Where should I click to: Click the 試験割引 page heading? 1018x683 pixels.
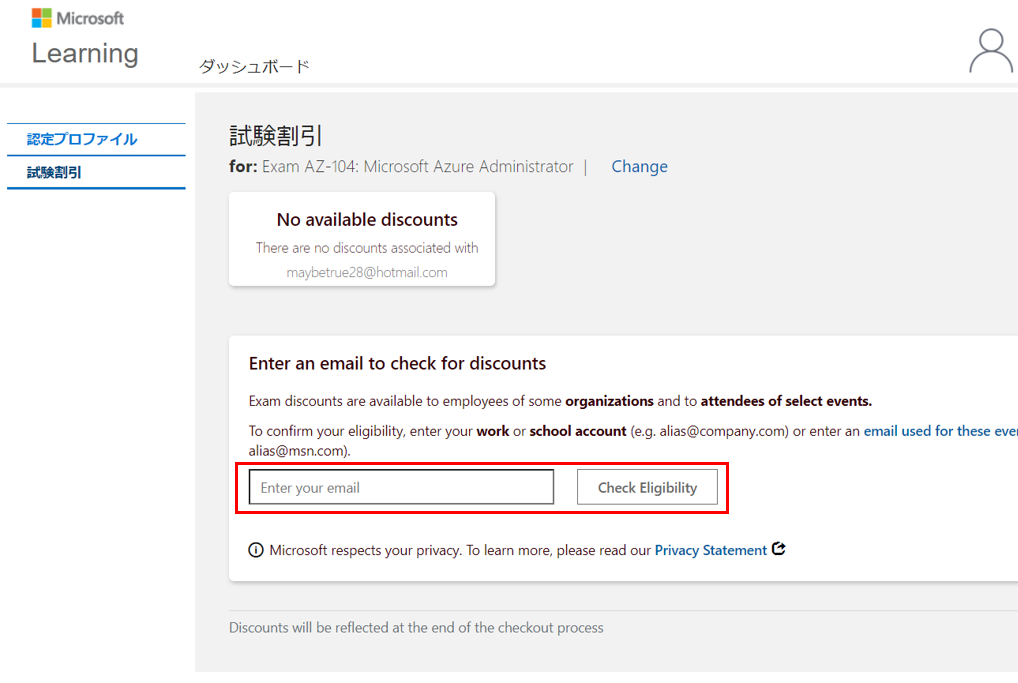point(276,137)
